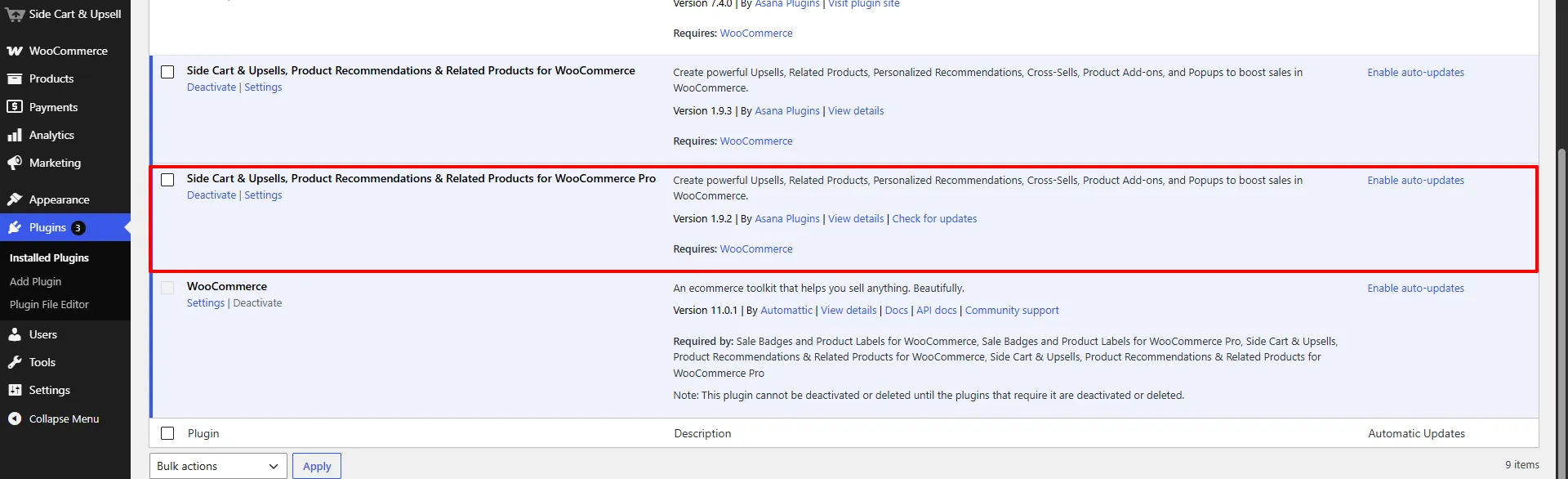Open Community support link
The image size is (1568, 479).
point(1012,311)
